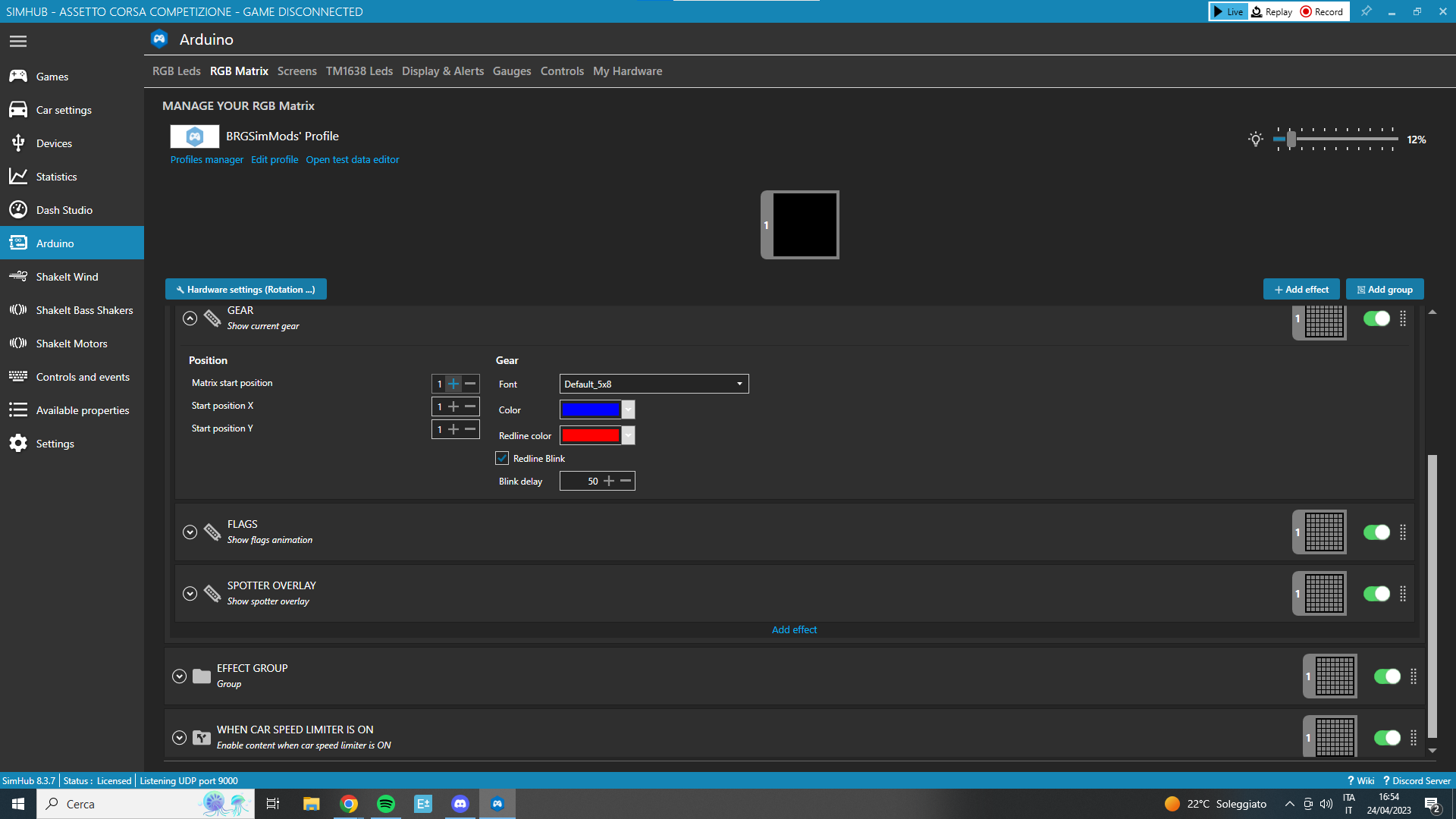Disable the EFFECT GROUP toggle
This screenshot has width=1456, height=819.
[1387, 676]
